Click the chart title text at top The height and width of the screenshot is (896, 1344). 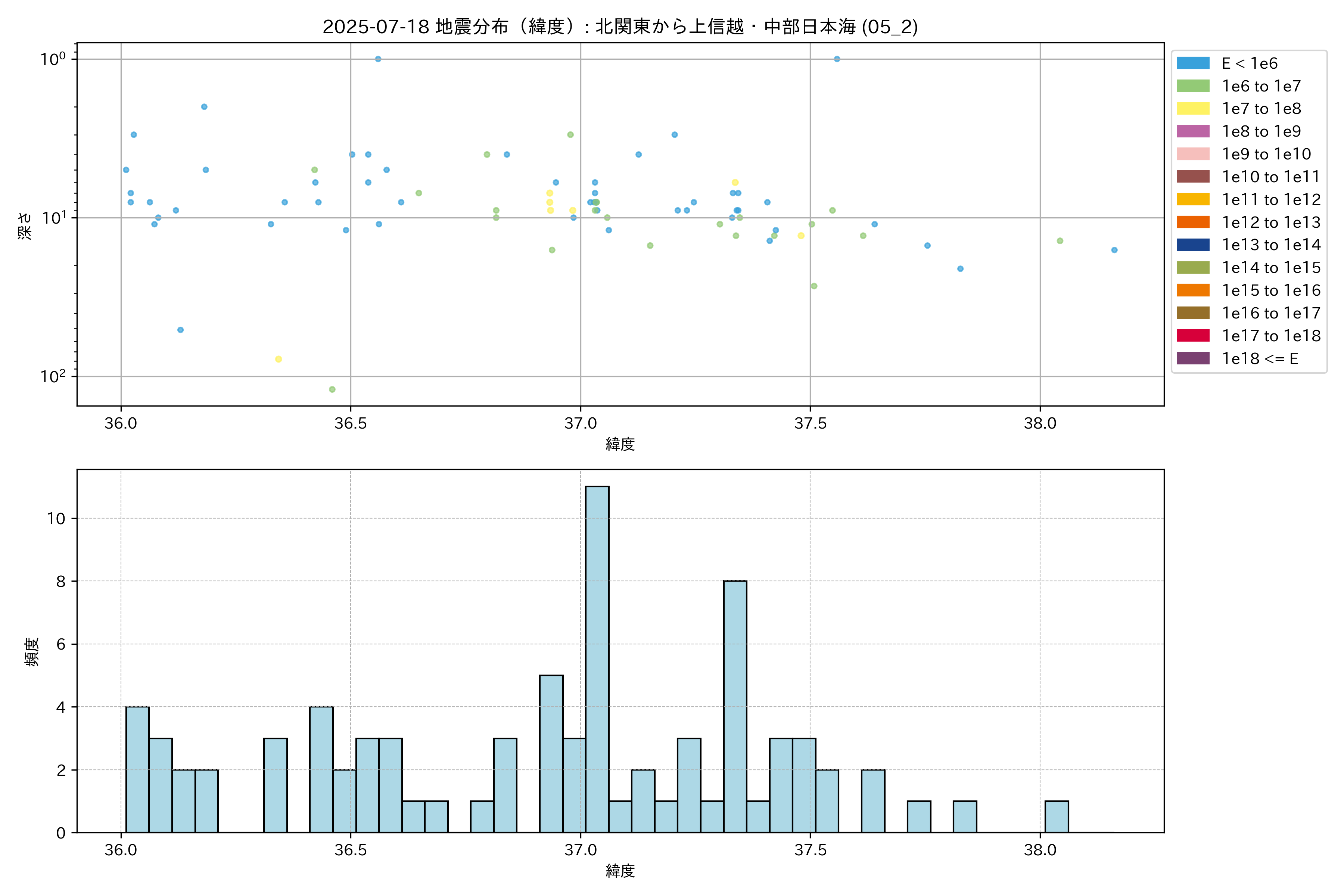620,27
